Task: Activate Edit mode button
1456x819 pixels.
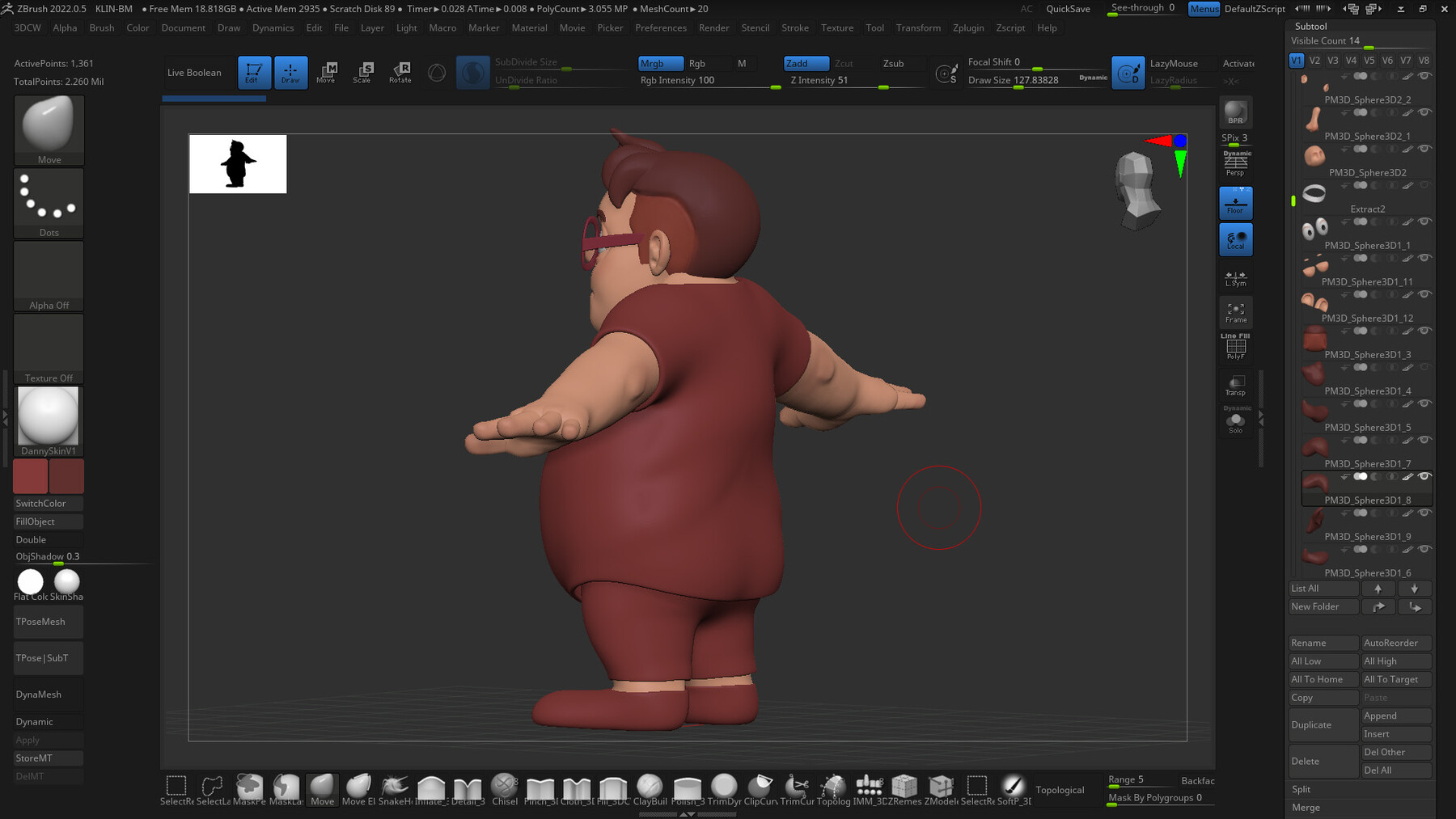Action: click(x=254, y=73)
